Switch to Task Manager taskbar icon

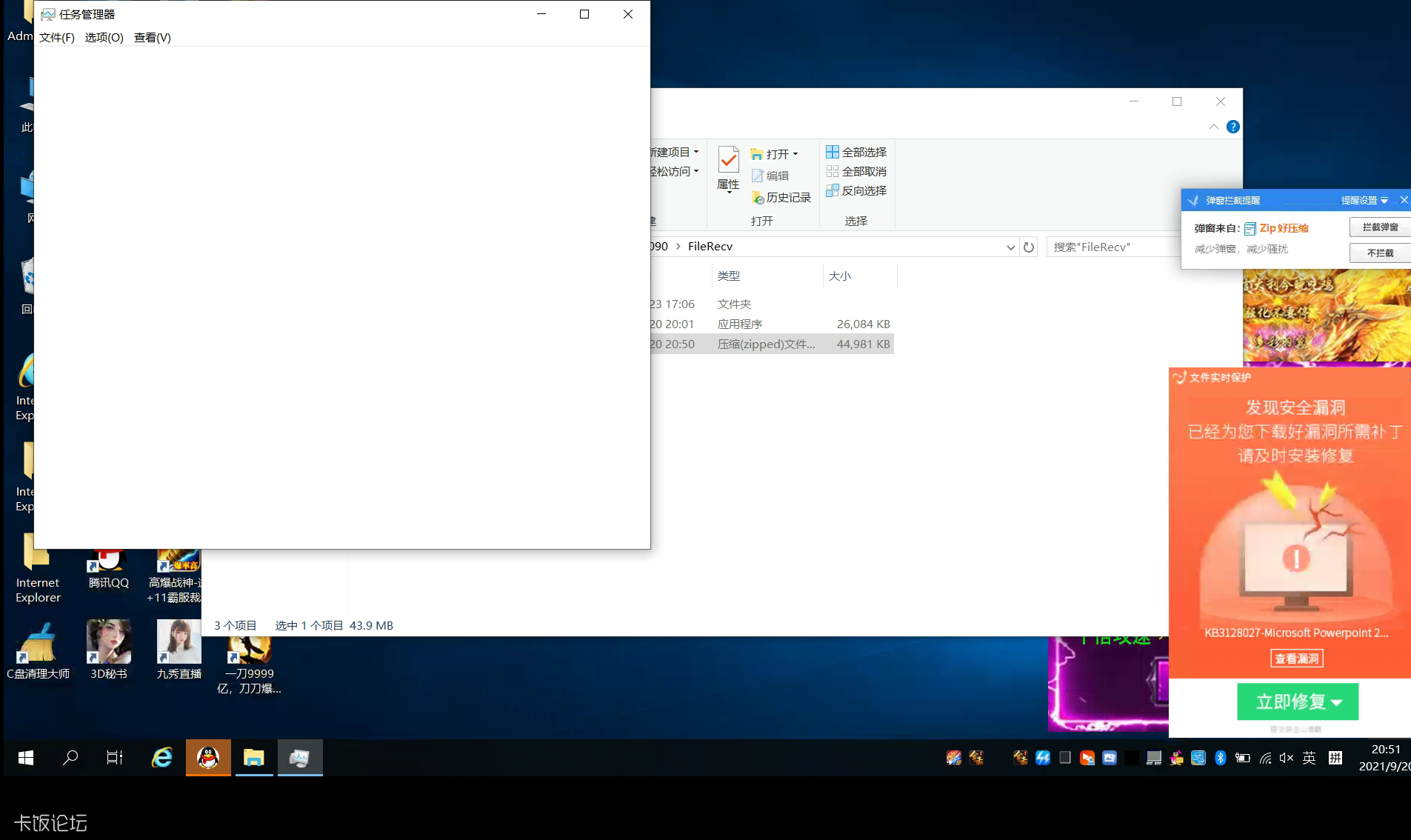tap(300, 758)
